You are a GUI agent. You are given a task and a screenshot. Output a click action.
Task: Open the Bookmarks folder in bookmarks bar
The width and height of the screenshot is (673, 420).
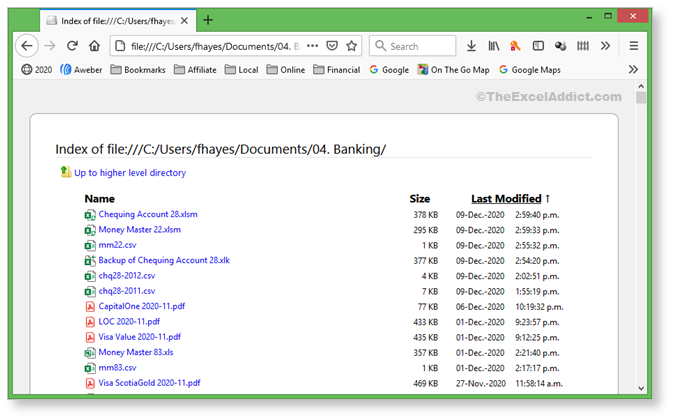tap(138, 69)
